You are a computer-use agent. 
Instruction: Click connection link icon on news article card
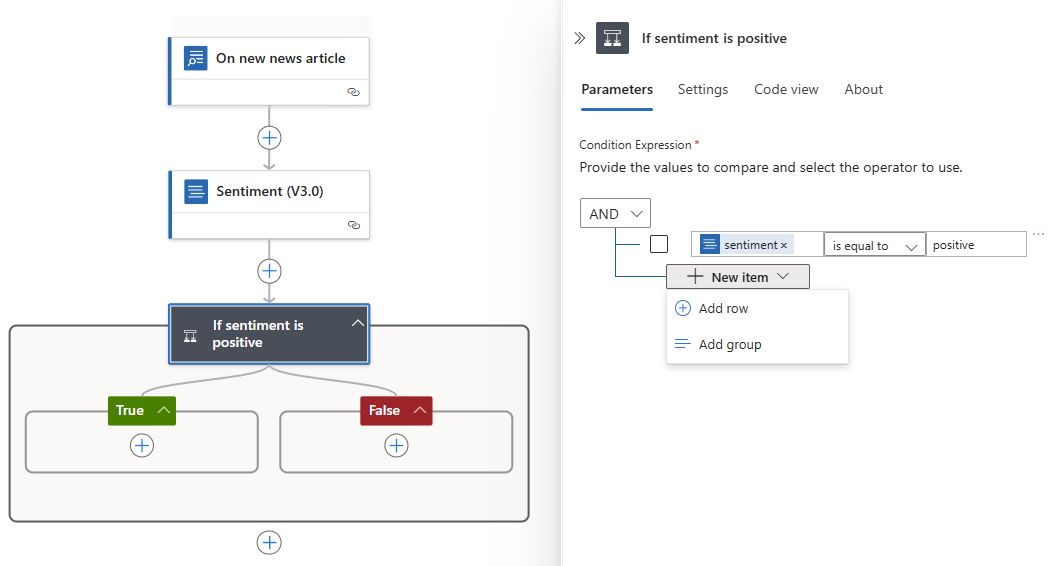pyautogui.click(x=354, y=92)
